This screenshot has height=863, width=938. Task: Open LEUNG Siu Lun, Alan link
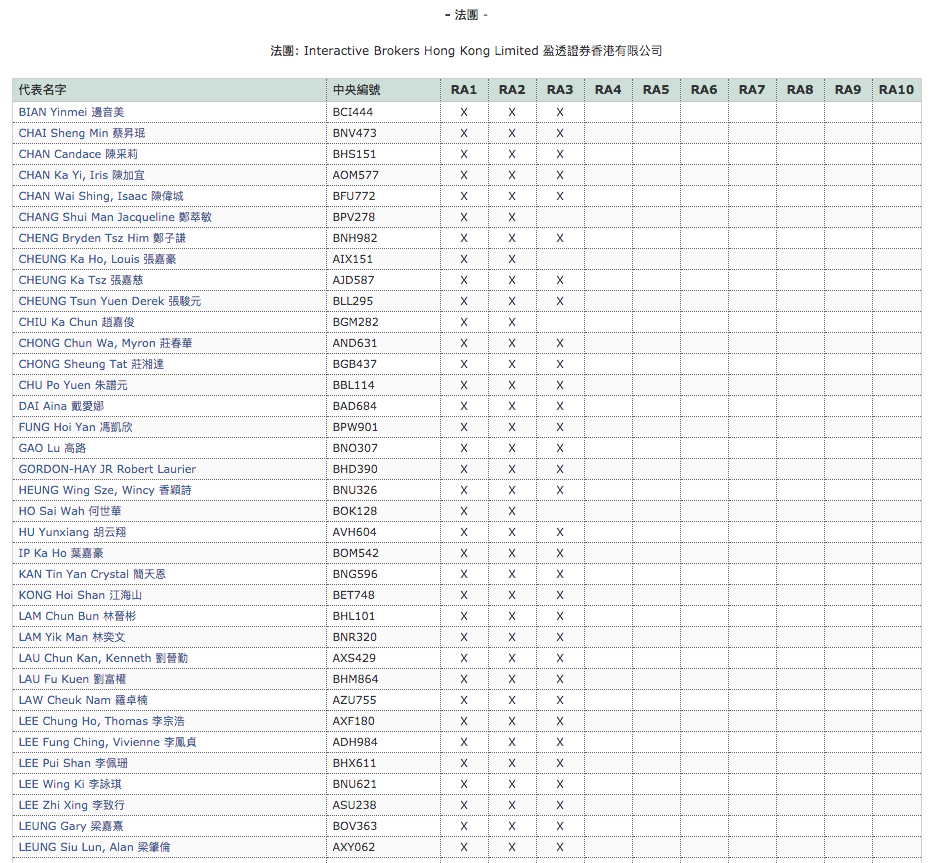click(x=95, y=846)
